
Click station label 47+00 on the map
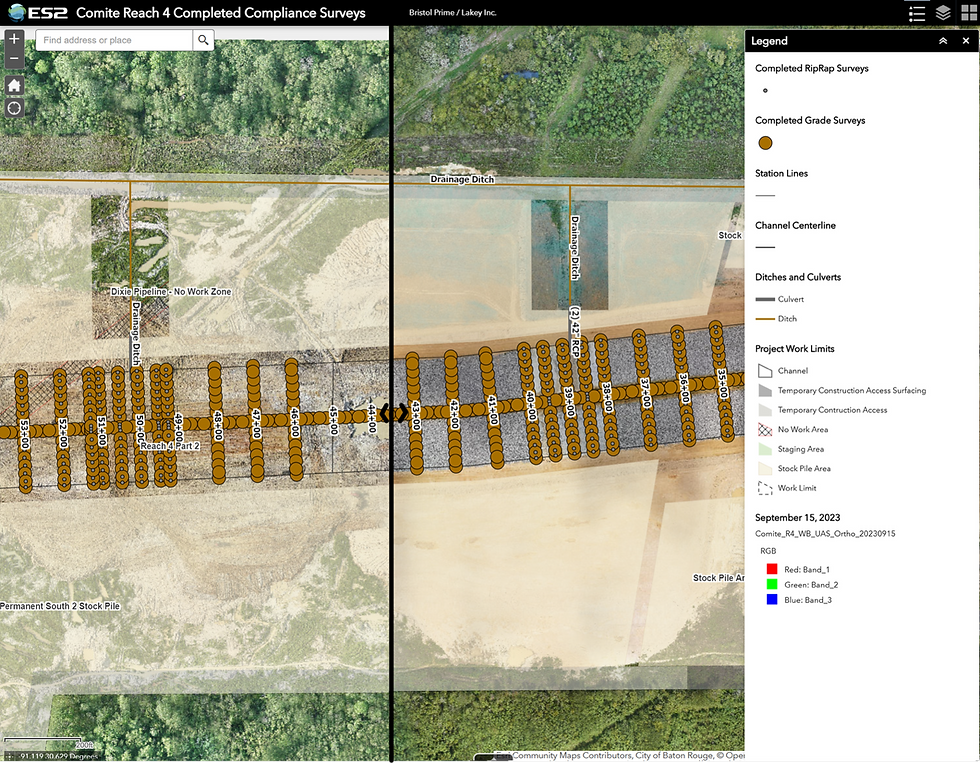(256, 423)
